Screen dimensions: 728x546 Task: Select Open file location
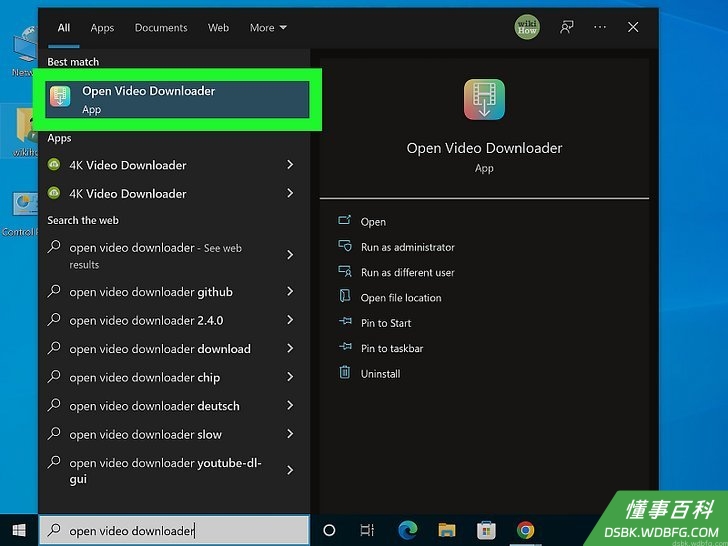401,298
